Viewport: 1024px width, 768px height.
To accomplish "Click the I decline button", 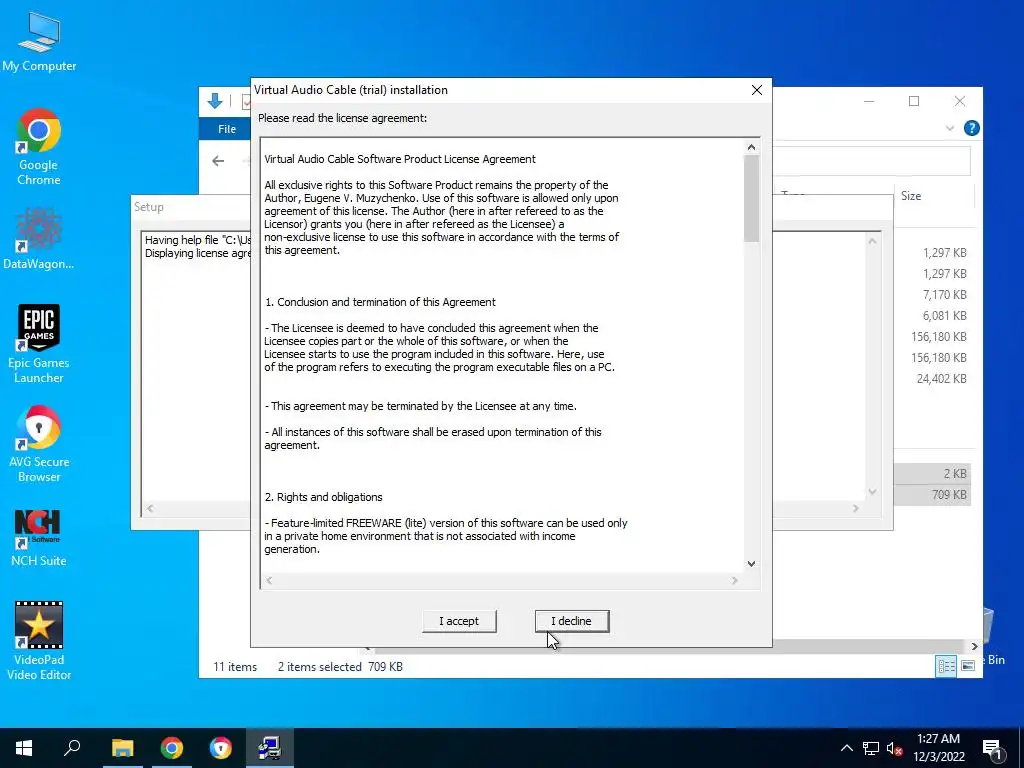I will click(571, 621).
